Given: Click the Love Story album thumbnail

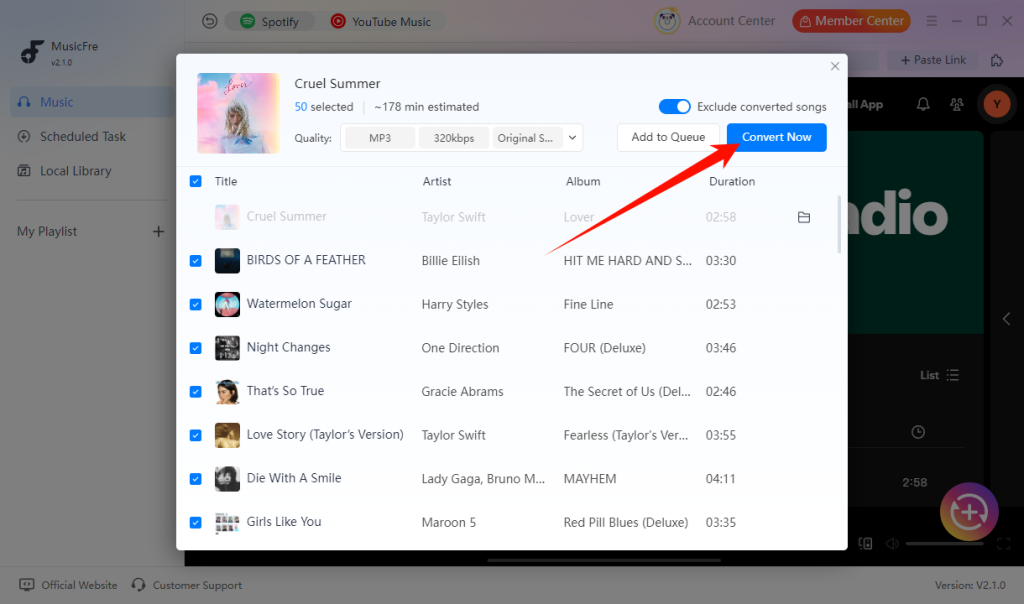Looking at the screenshot, I should [x=227, y=435].
